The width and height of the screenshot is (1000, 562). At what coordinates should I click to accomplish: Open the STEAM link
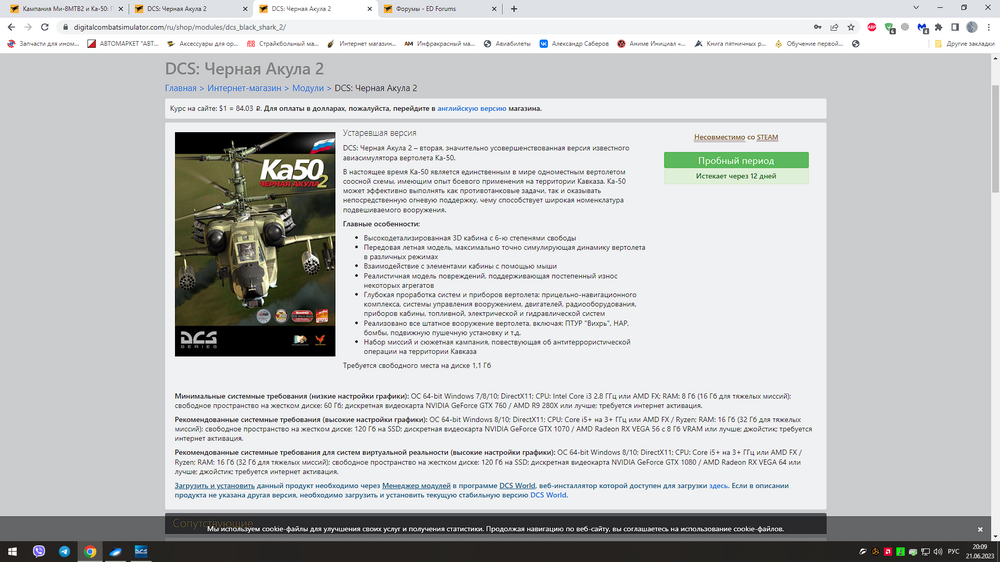[x=767, y=137]
